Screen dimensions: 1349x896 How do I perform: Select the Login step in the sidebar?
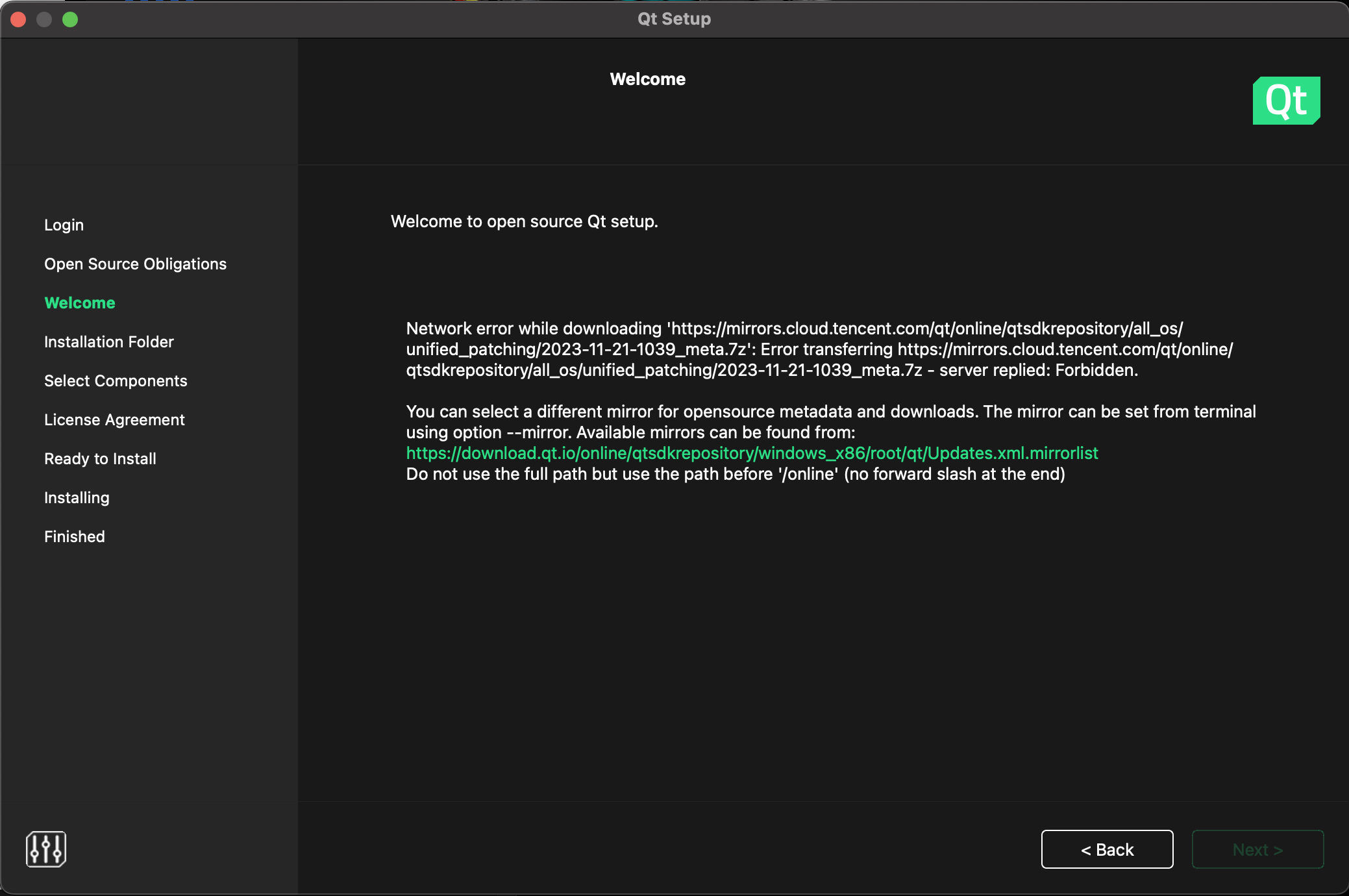(x=64, y=225)
